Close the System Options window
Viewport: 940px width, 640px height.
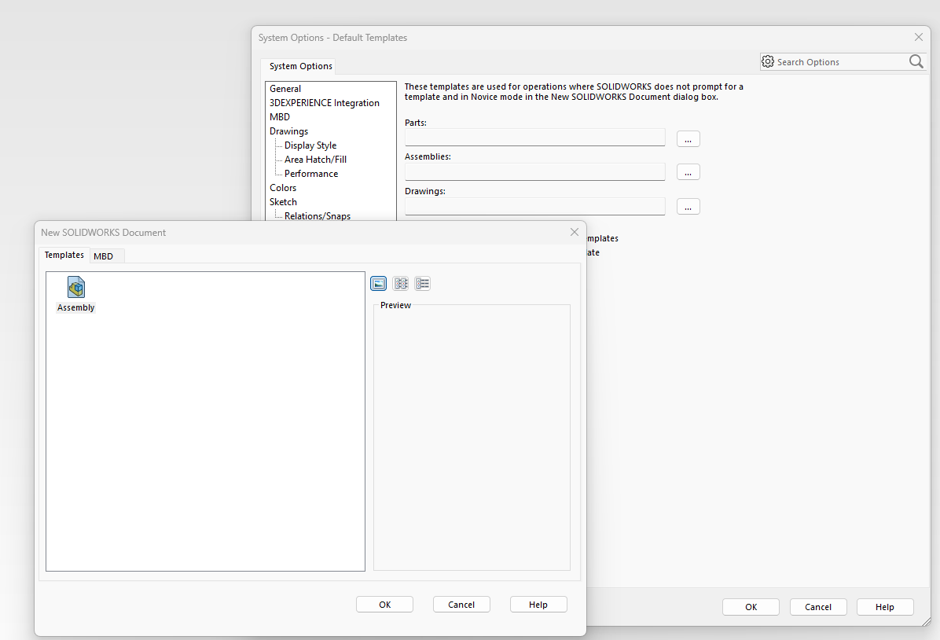click(x=918, y=37)
